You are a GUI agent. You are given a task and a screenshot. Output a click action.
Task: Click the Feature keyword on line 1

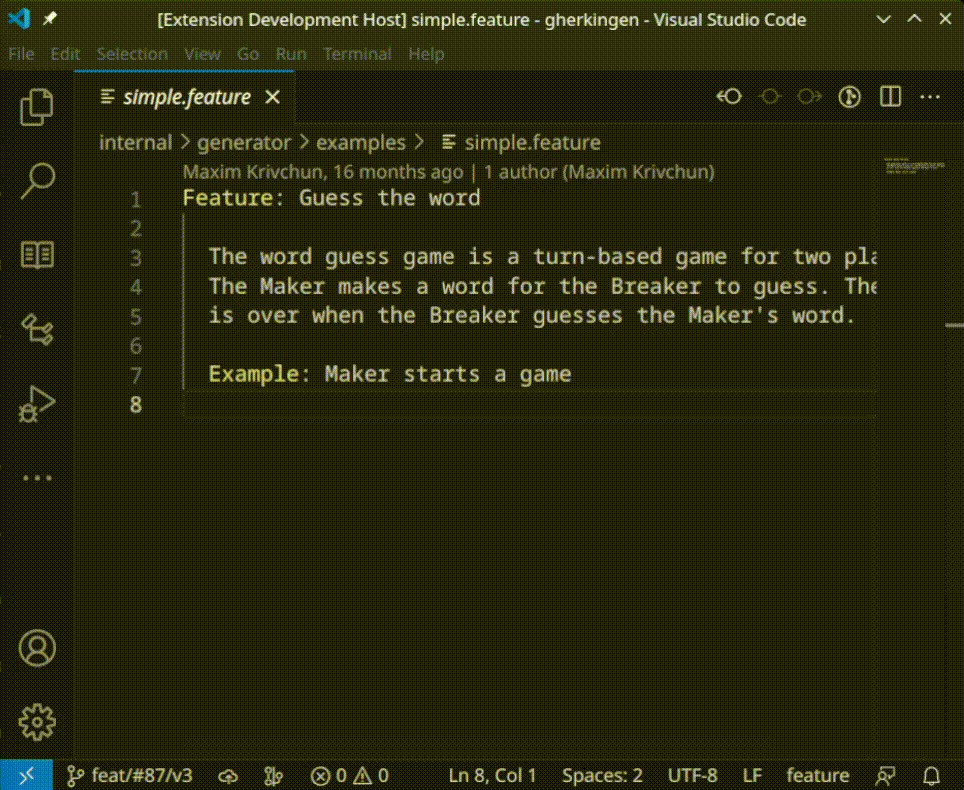(227, 198)
